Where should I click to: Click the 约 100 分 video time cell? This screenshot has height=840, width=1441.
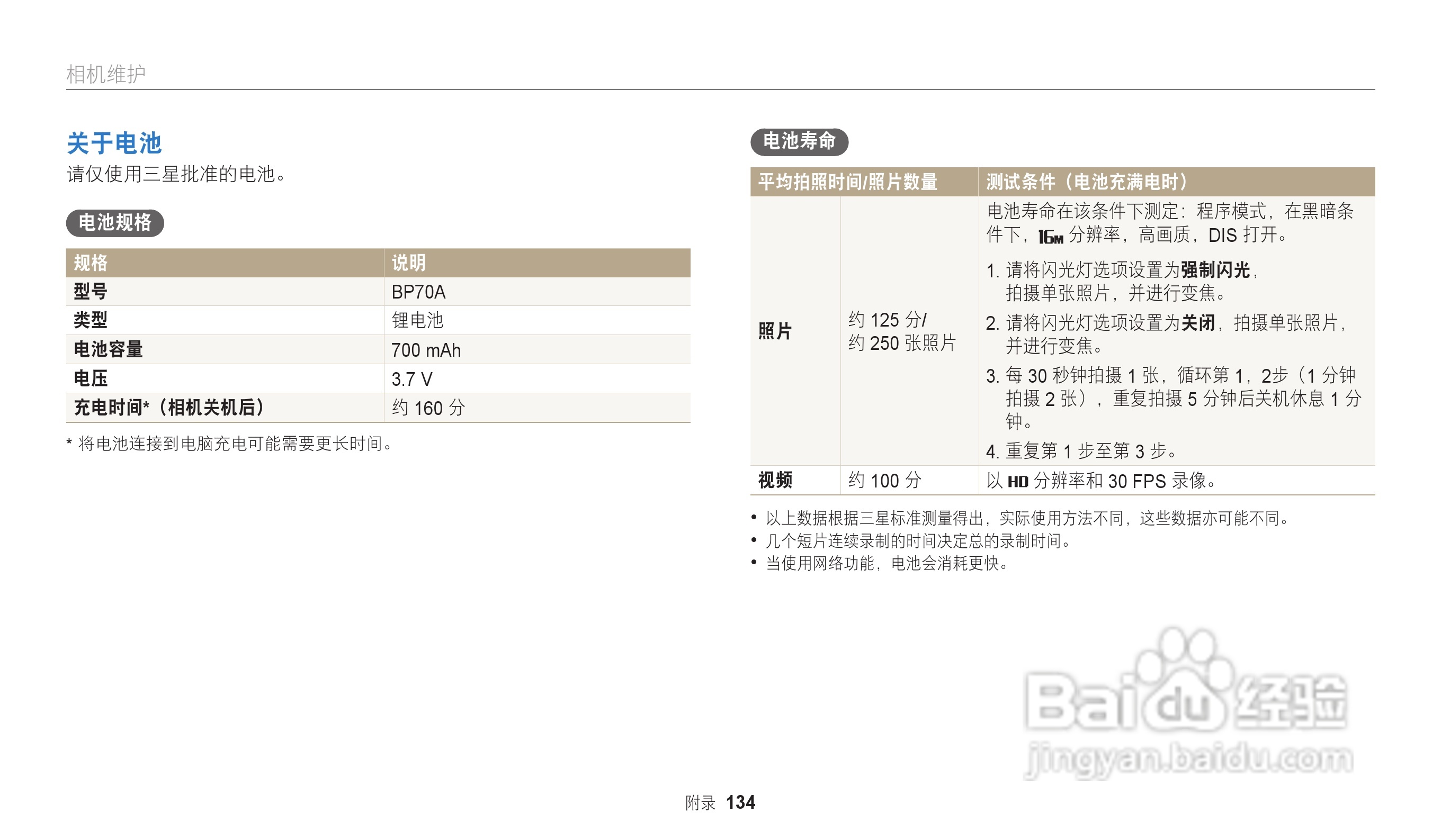(x=884, y=481)
